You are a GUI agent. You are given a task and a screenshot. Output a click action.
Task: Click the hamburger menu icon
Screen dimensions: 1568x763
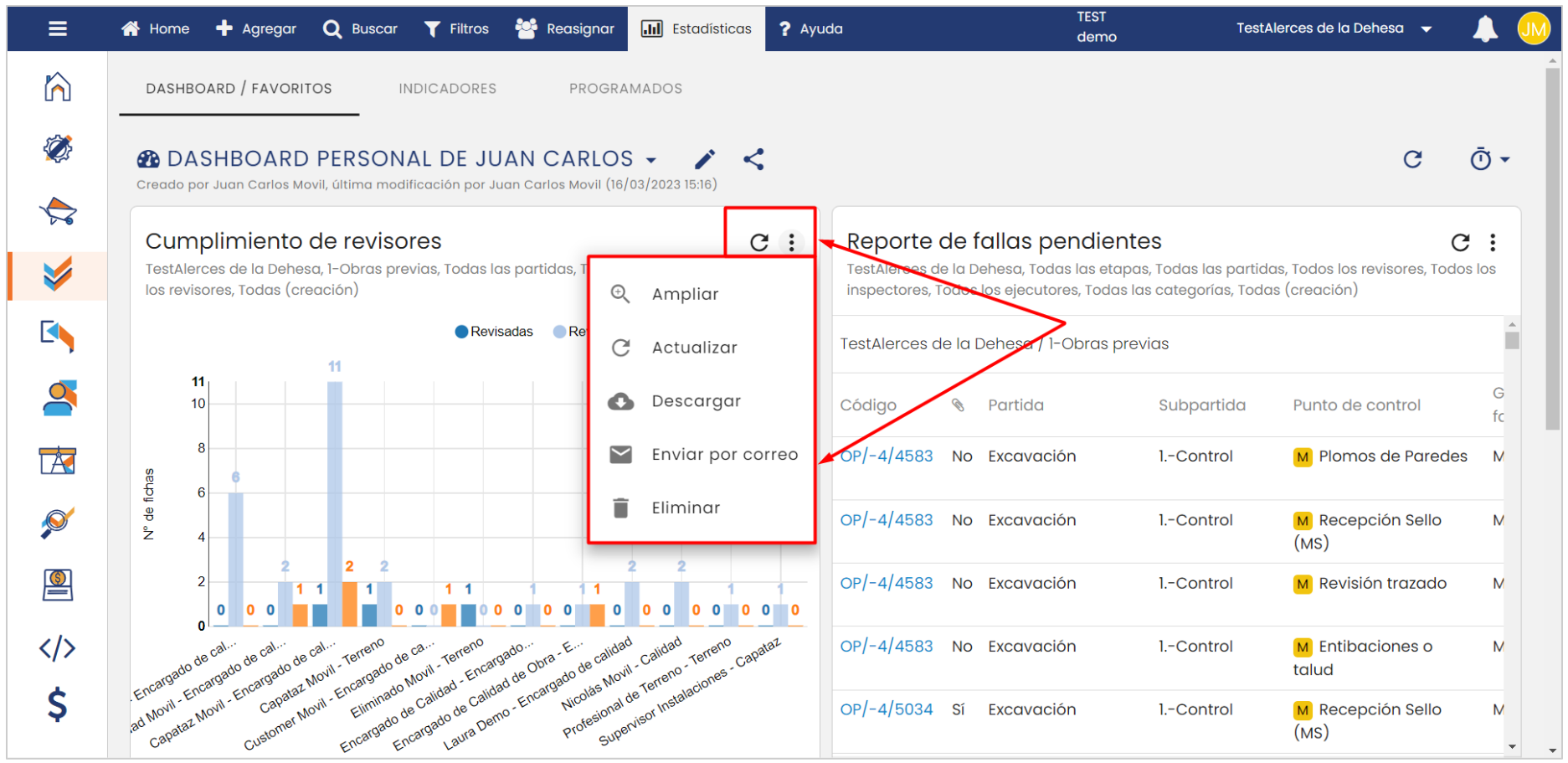click(x=58, y=28)
